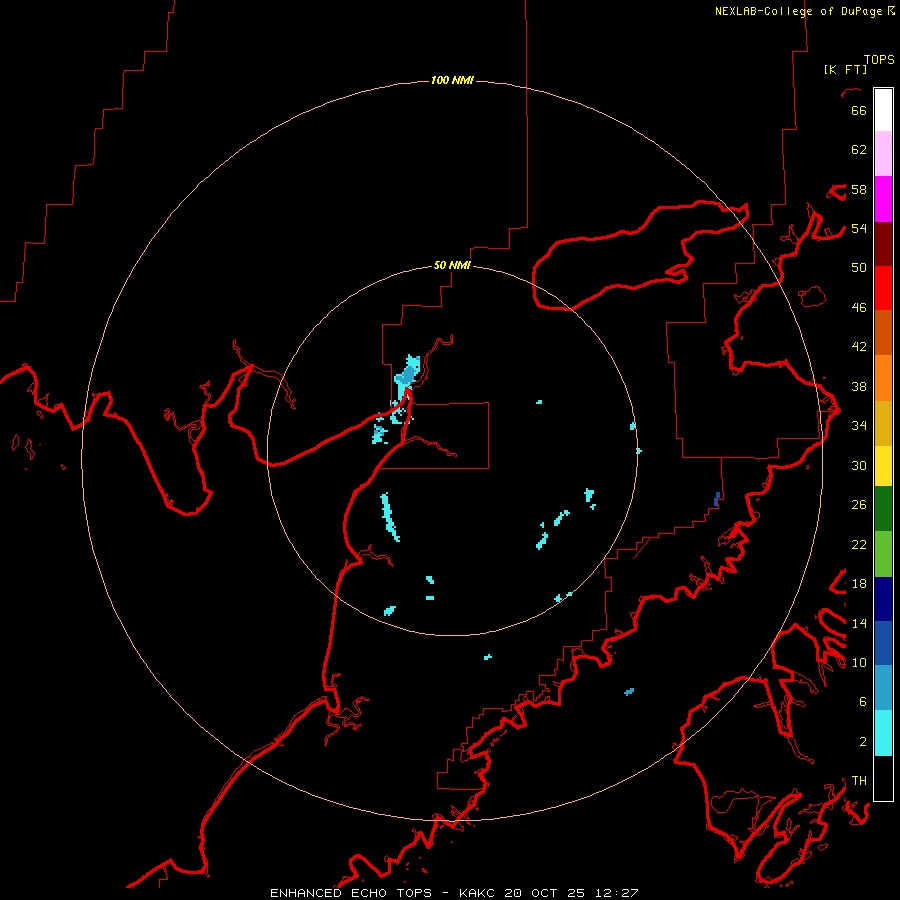Pick the yellow legend color swatch
The width and height of the screenshot is (900, 900).
tap(883, 465)
